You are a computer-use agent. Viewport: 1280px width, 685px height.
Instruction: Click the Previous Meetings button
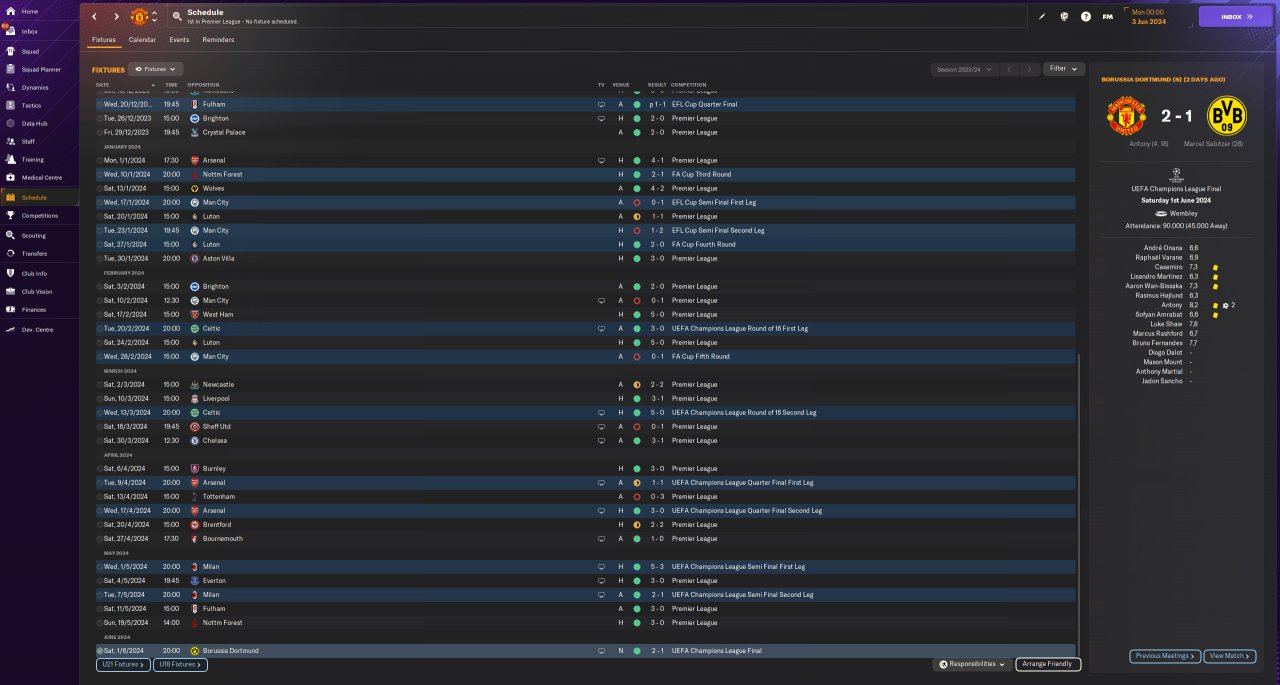1165,656
